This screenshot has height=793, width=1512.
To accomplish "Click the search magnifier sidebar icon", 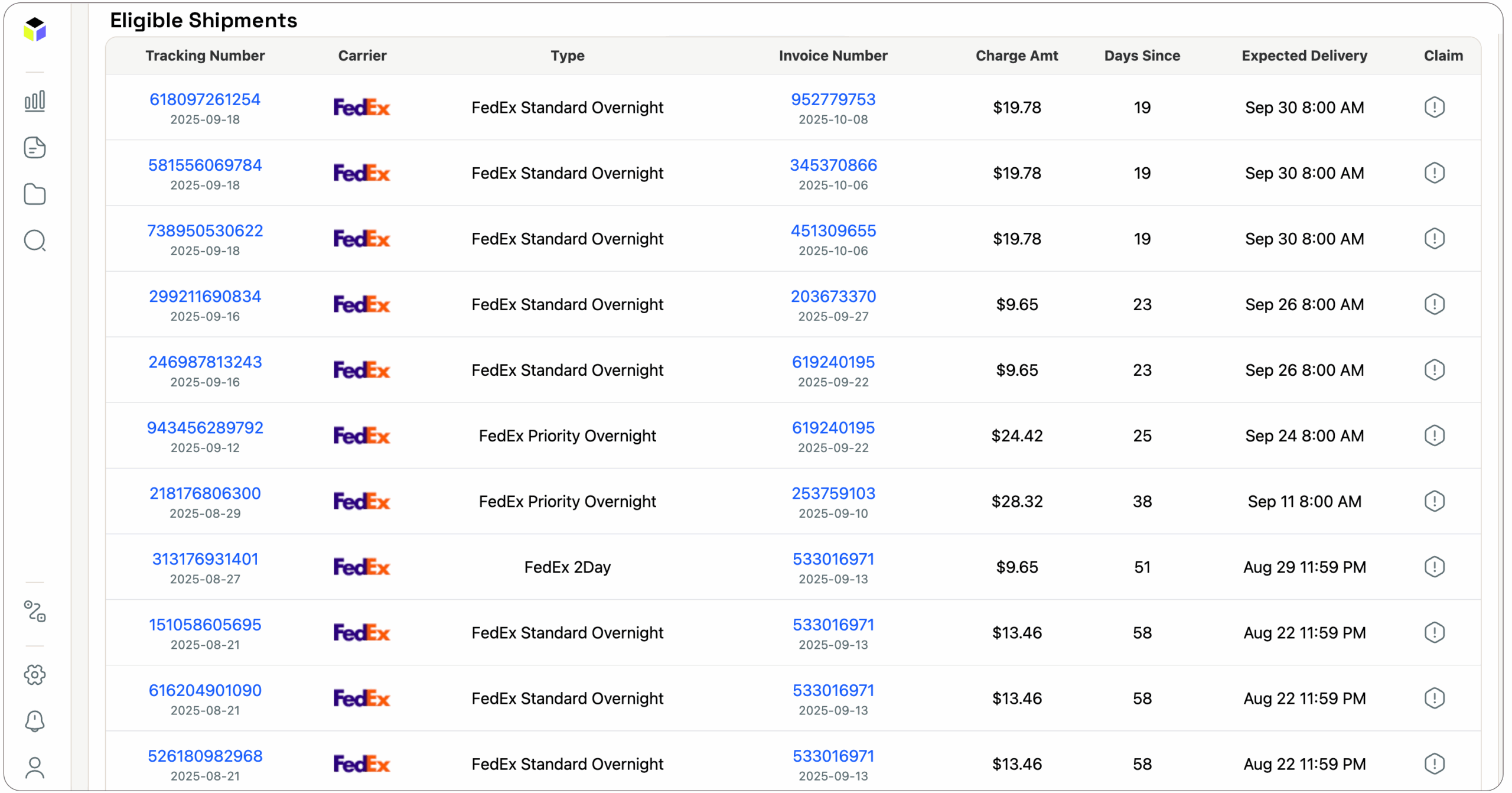I will point(35,241).
